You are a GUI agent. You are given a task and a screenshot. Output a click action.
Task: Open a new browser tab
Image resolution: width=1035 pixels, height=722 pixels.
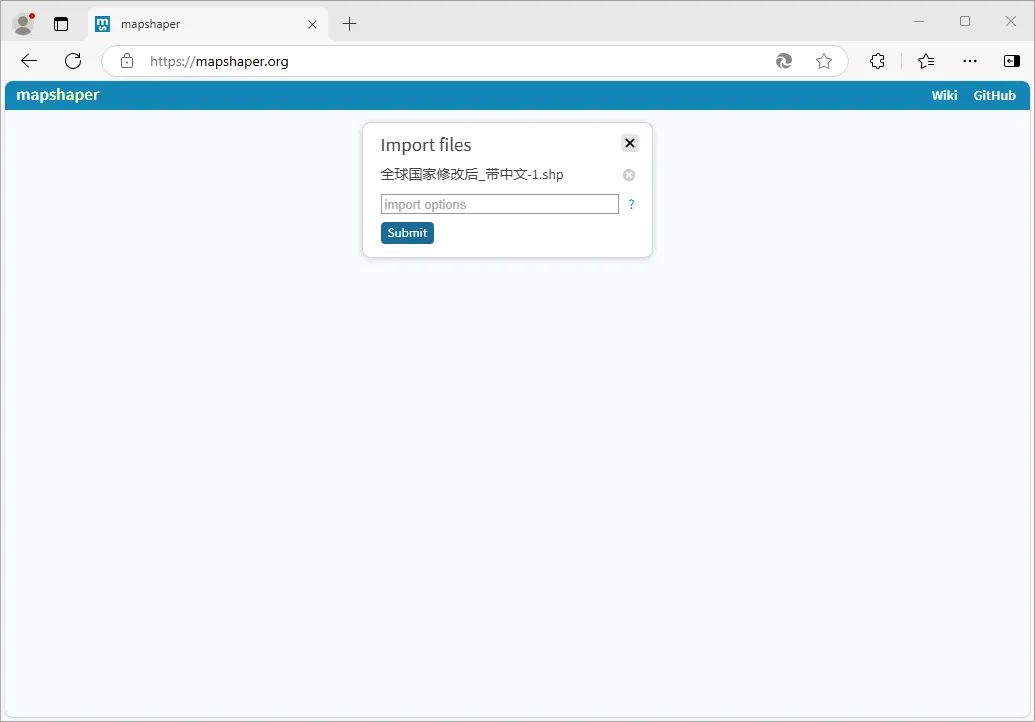pyautogui.click(x=349, y=24)
